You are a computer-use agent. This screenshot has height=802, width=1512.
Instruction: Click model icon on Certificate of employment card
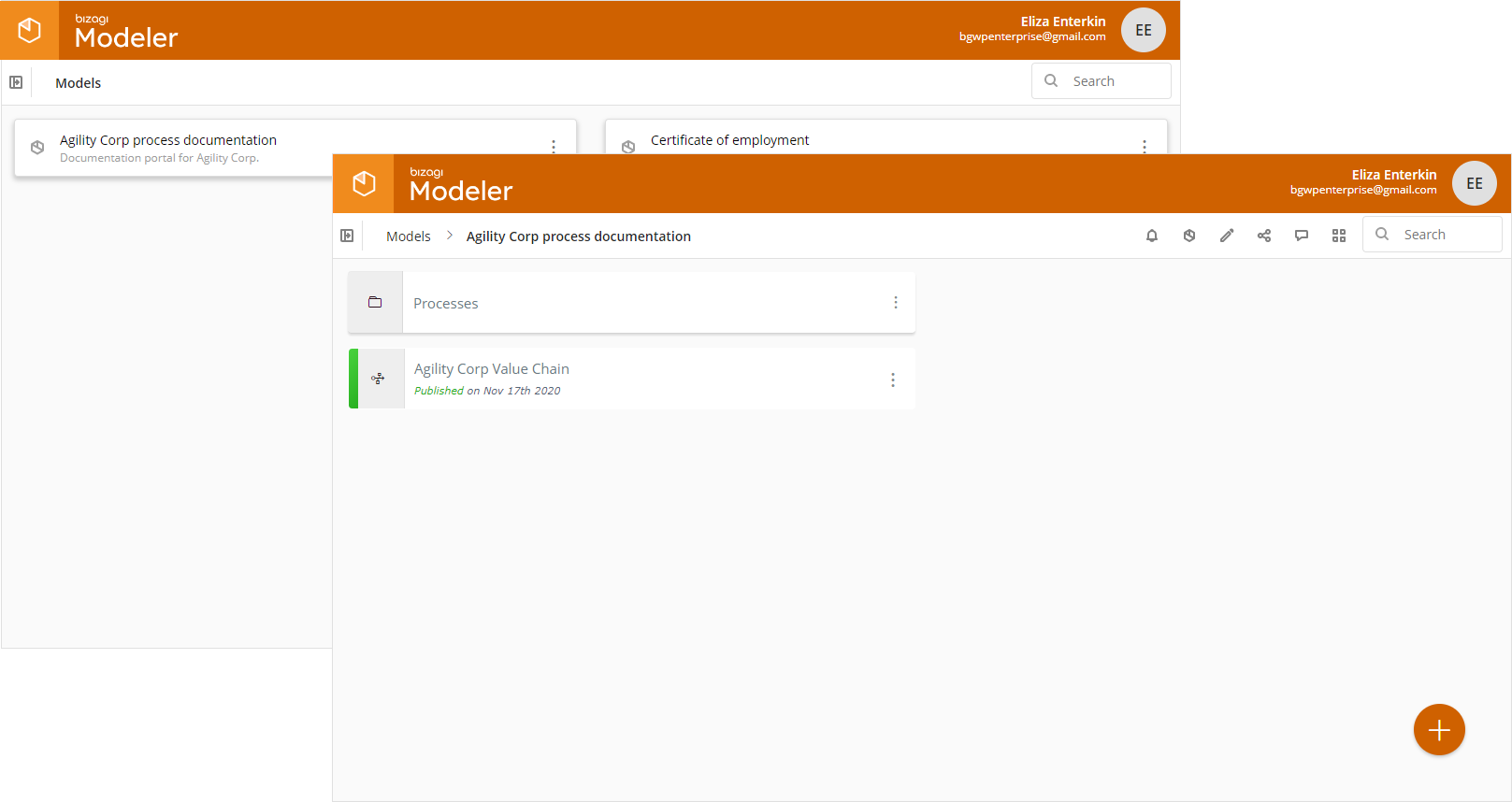(628, 147)
